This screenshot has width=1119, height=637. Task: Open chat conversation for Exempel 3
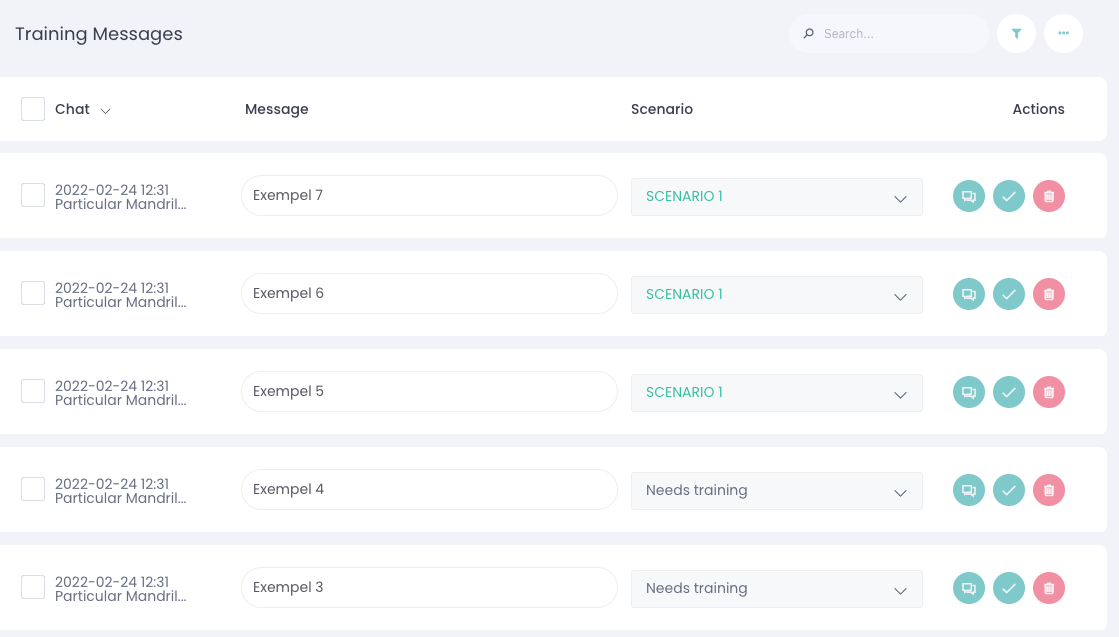tap(968, 588)
